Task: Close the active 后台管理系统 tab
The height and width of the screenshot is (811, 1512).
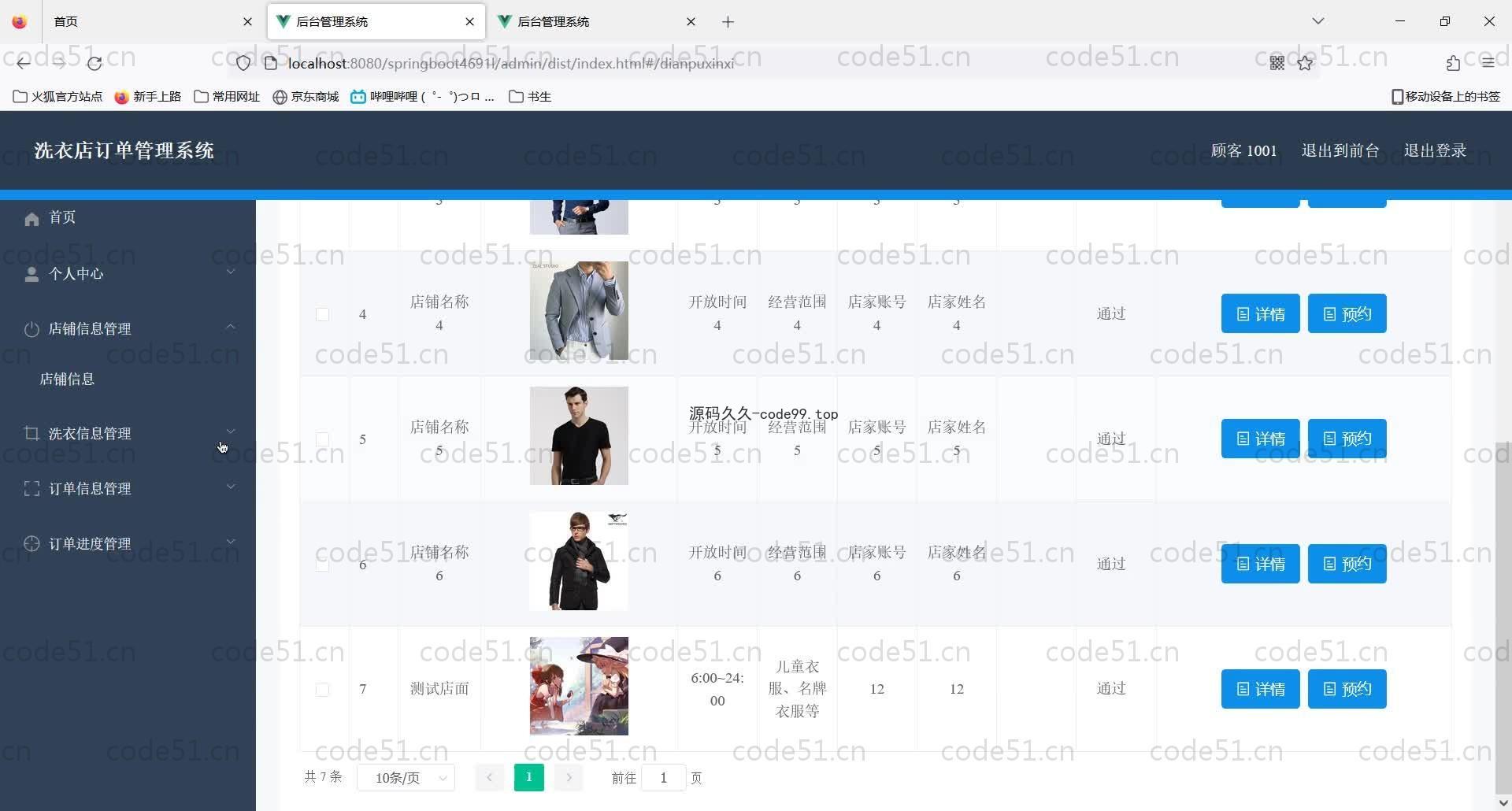Action: pyautogui.click(x=469, y=22)
